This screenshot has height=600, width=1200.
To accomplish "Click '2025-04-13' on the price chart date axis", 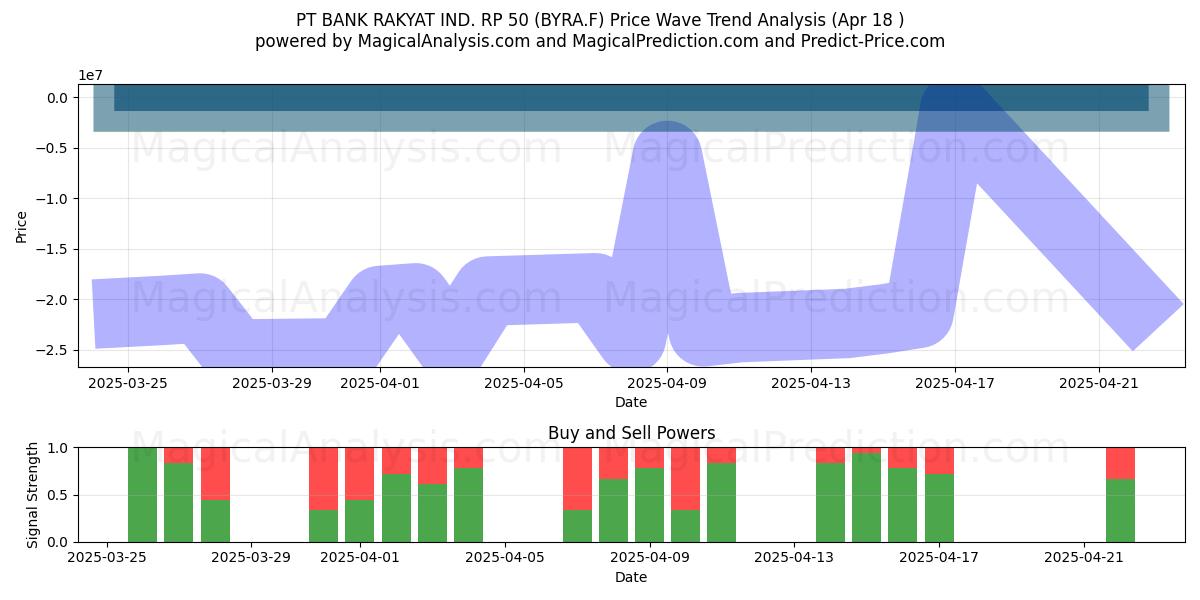I will tap(812, 382).
